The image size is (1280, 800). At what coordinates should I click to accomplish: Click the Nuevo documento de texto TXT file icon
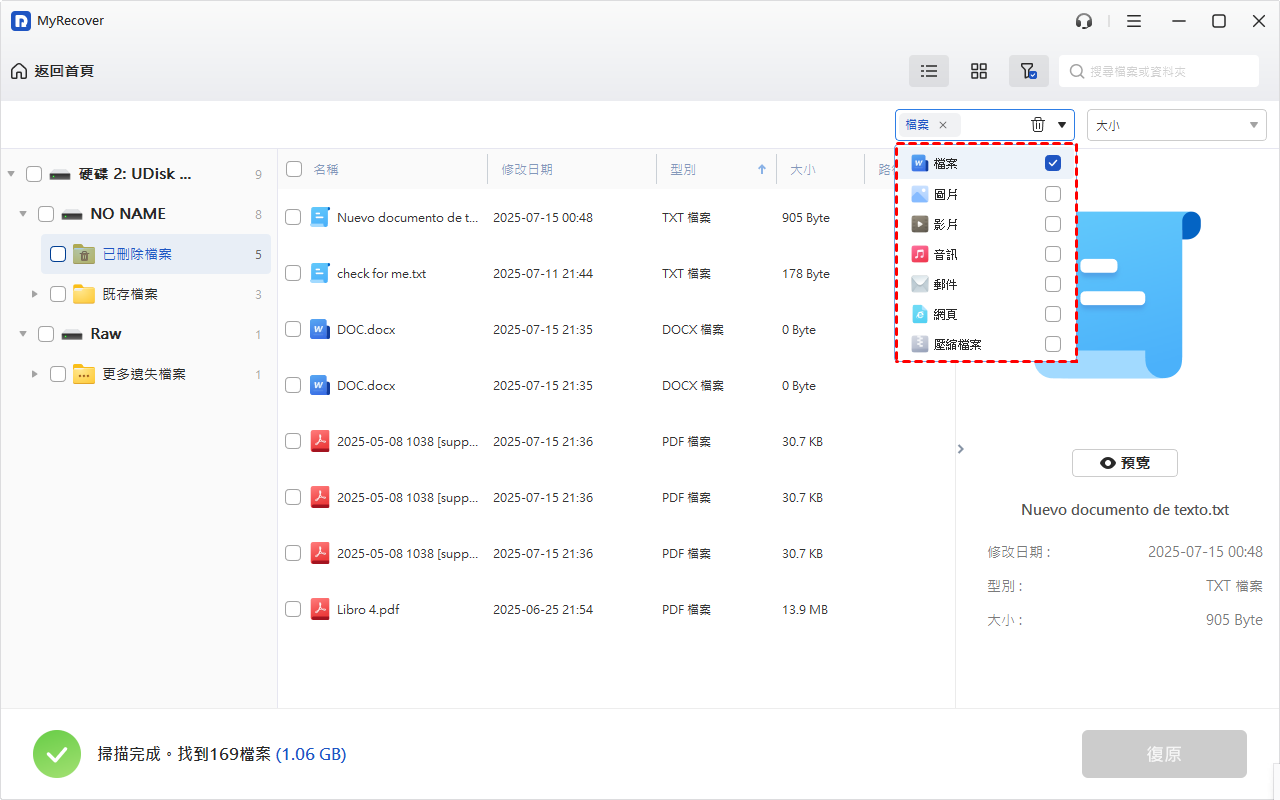pos(320,217)
